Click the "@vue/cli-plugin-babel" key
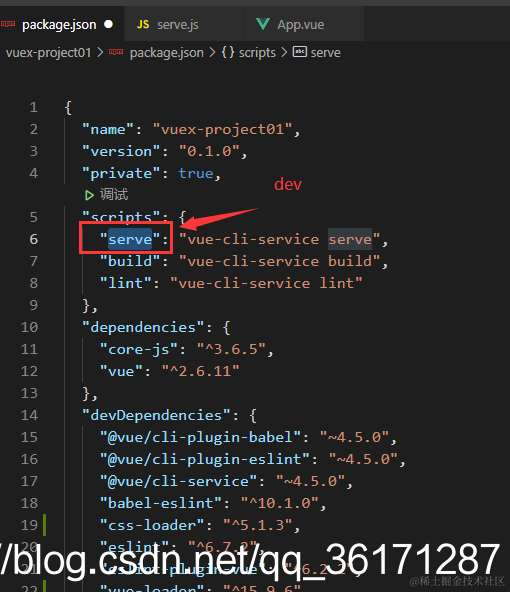Screen dimensions: 510x592 (200, 437)
